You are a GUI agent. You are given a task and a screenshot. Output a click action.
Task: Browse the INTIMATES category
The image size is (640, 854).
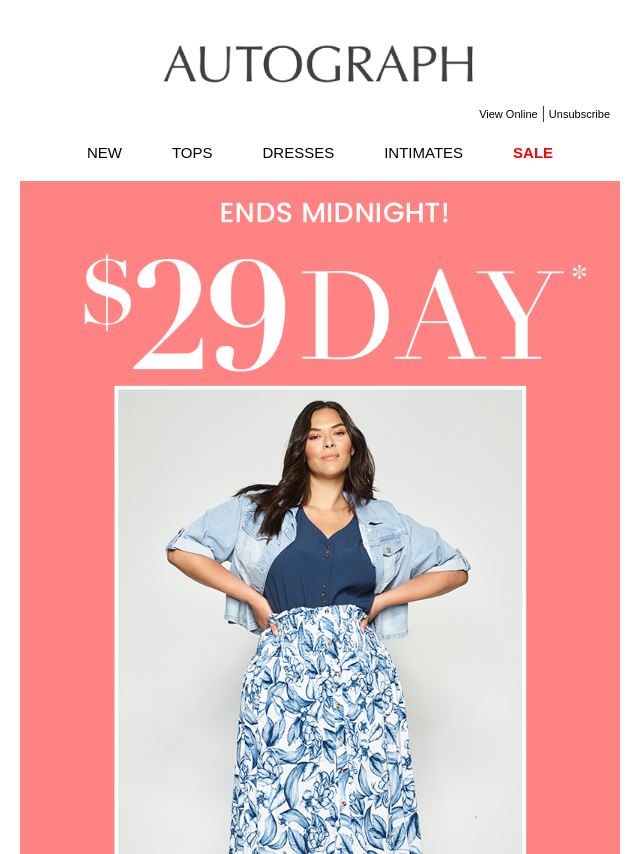coord(423,153)
